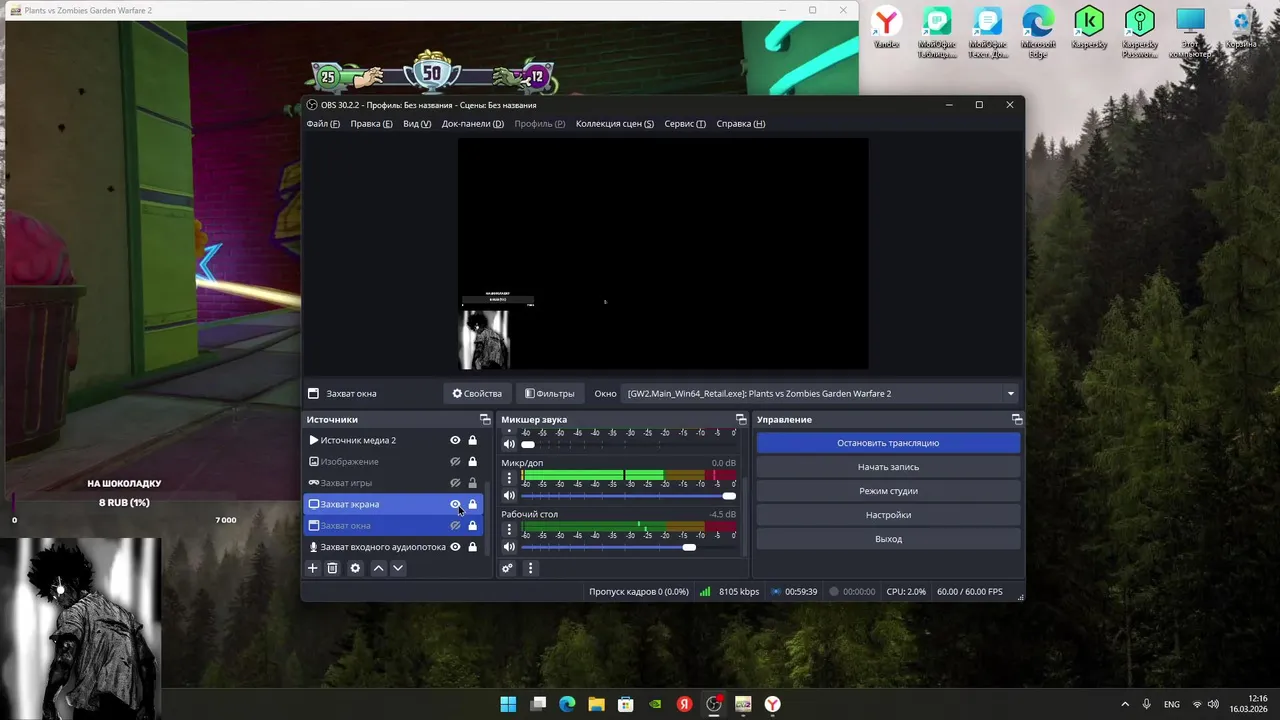Show hidden system tray icons chevron
This screenshot has height=720, width=1280.
(x=1125, y=704)
